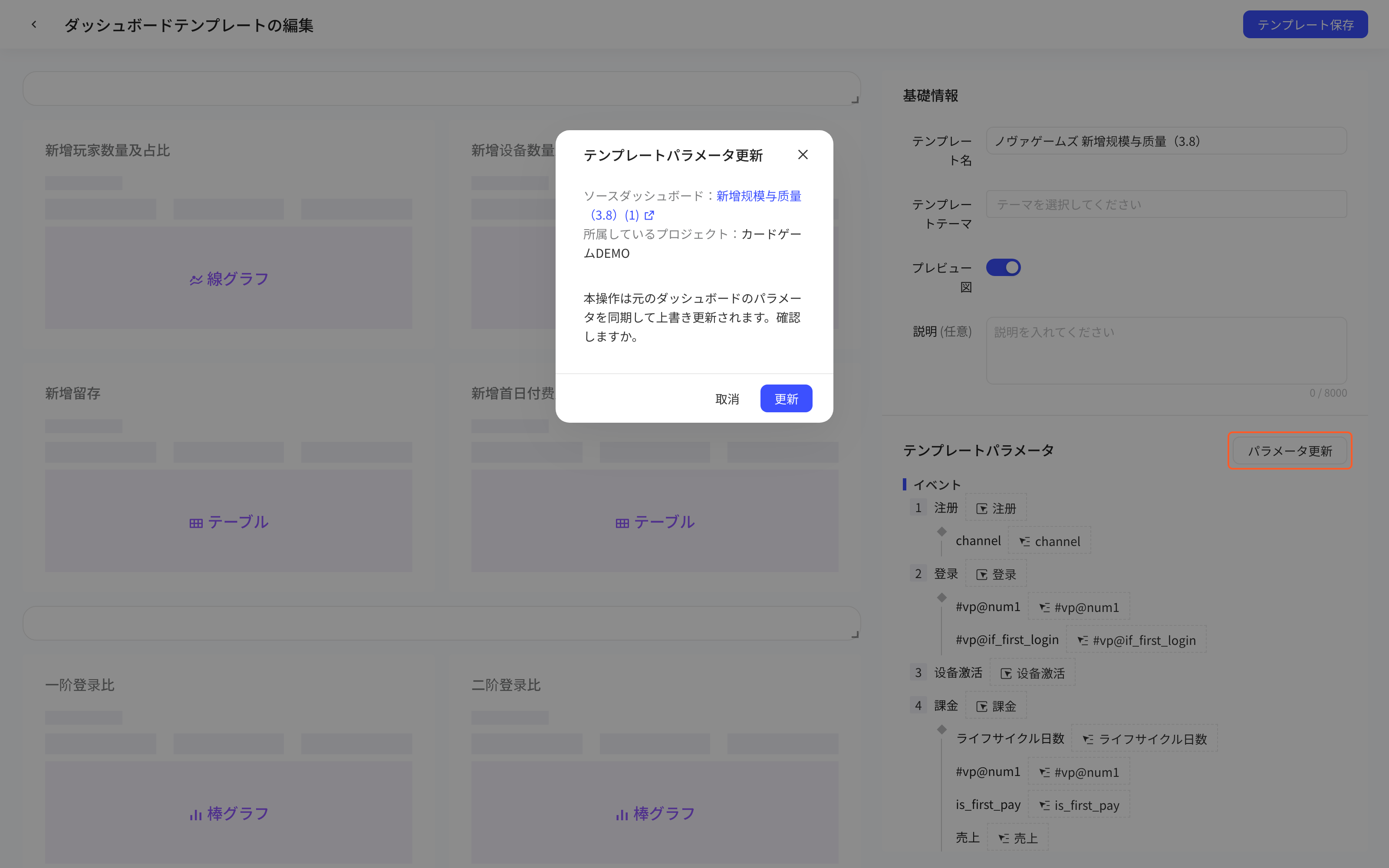Click テーブル placeholder under 新増留存
The height and width of the screenshot is (868, 1389).
228,521
